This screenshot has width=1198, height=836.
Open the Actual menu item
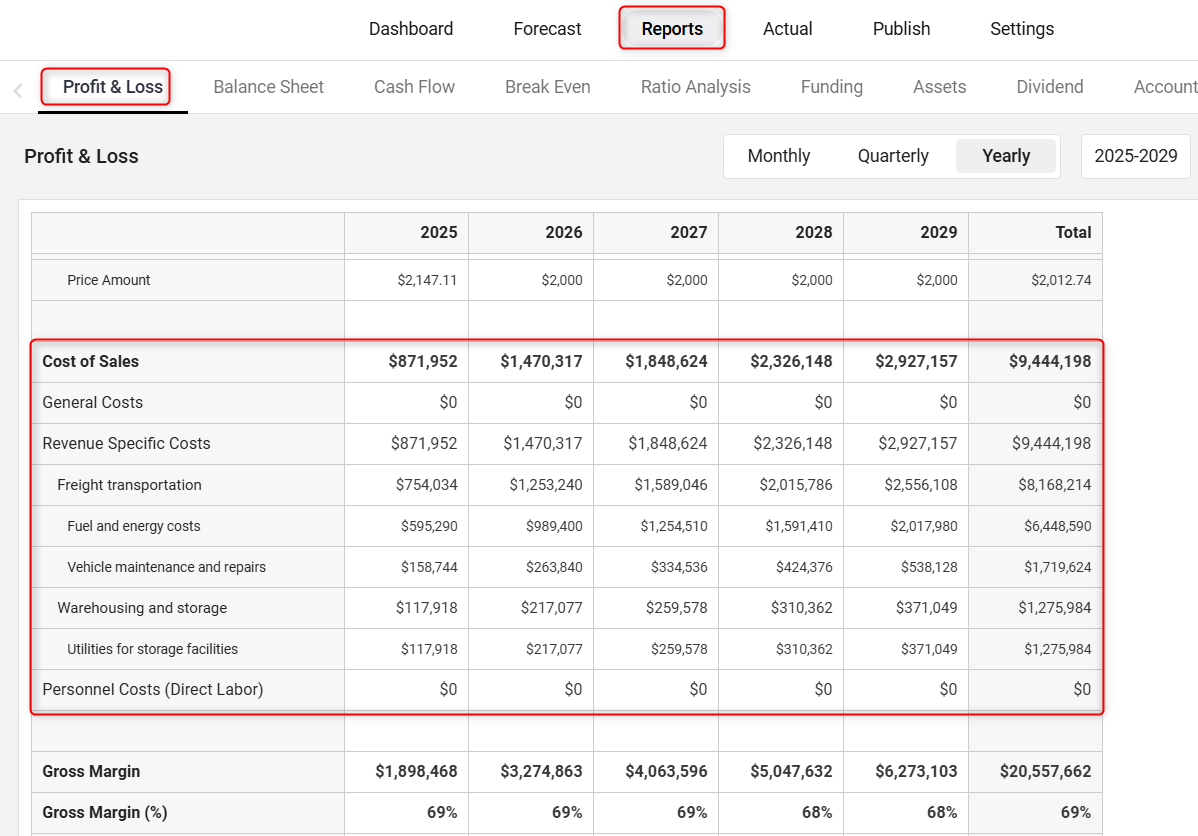tap(787, 29)
